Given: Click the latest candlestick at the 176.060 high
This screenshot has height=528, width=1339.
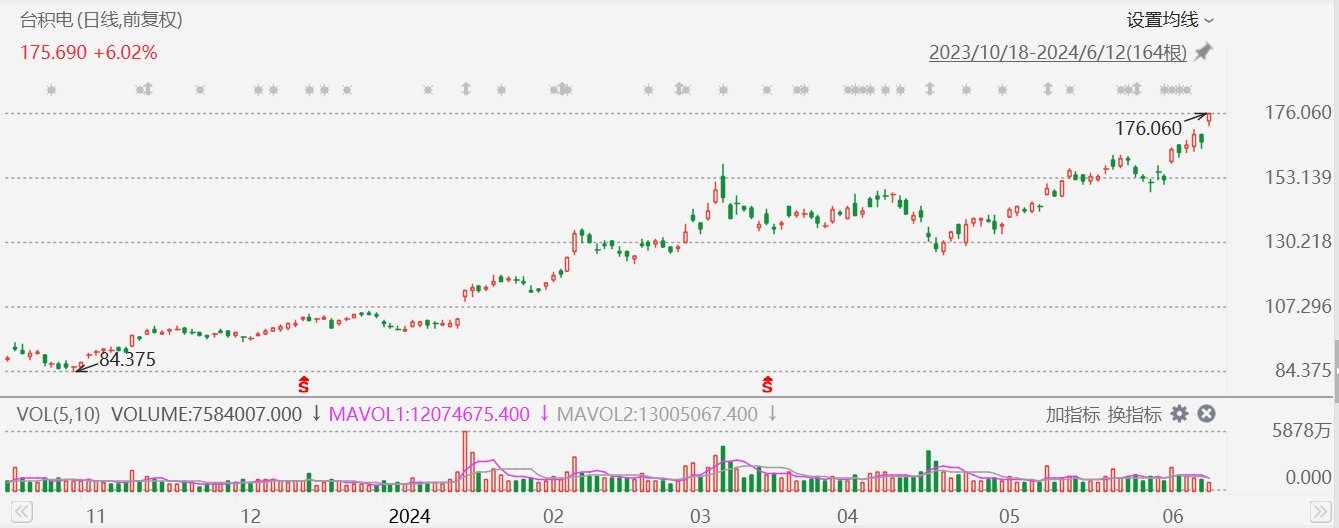Looking at the screenshot, I should pyautogui.click(x=1209, y=119).
